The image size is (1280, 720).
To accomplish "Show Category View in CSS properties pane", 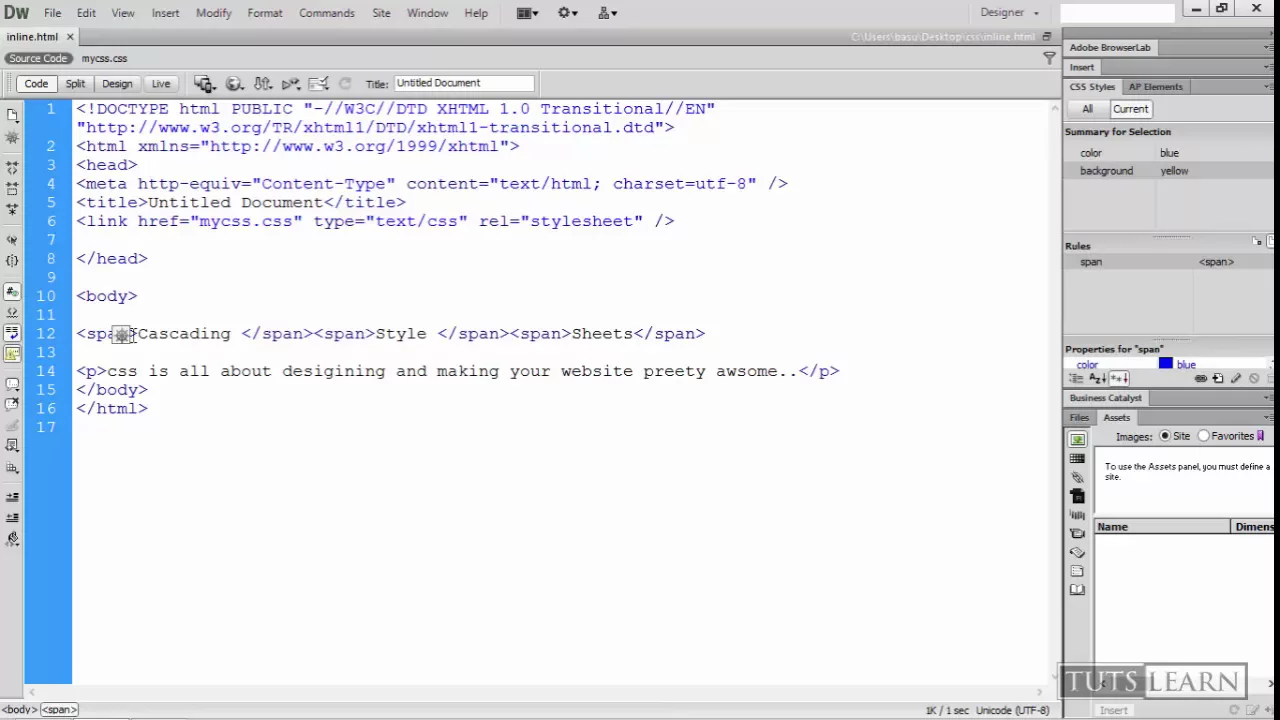I will pyautogui.click(x=1077, y=378).
